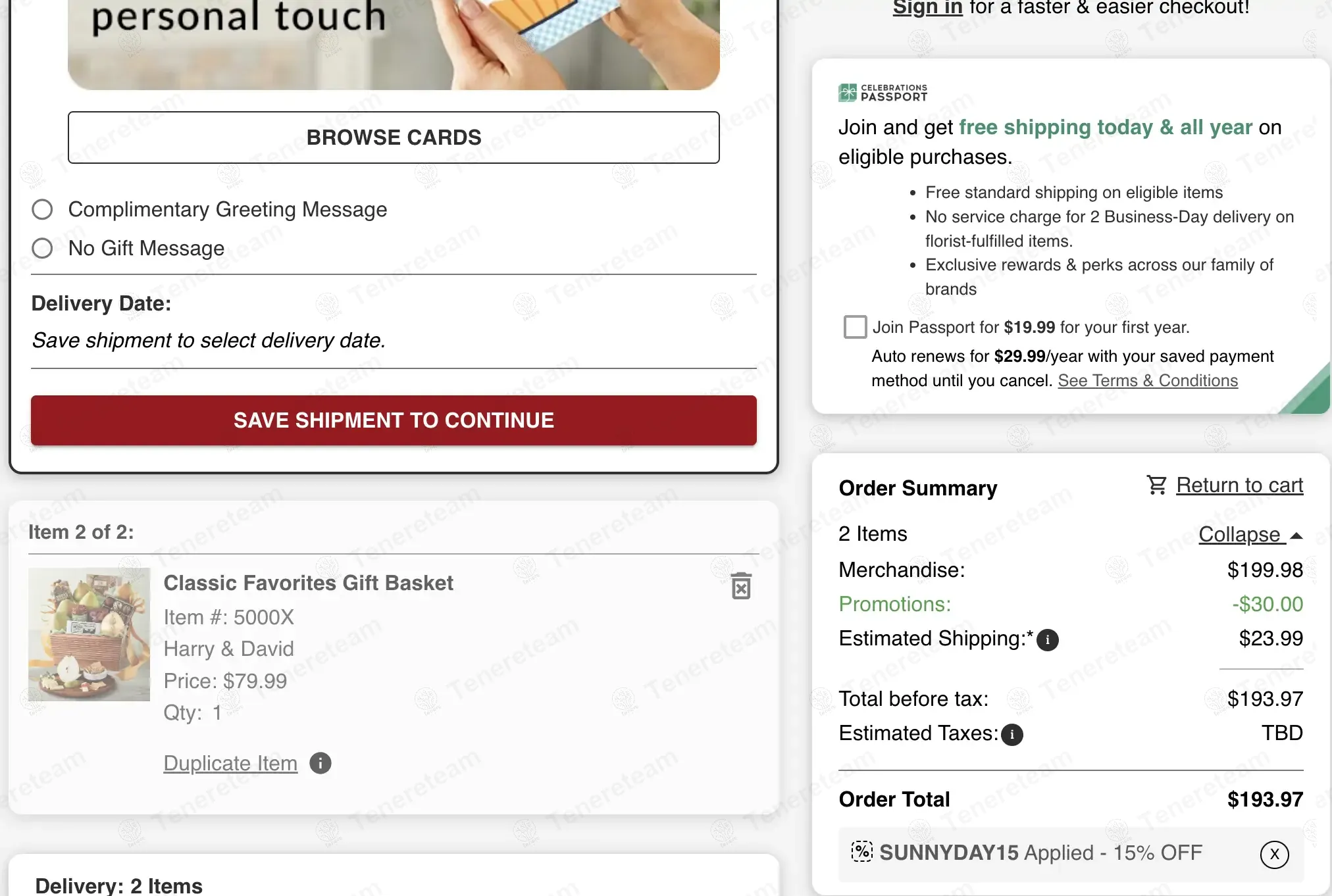This screenshot has width=1332, height=896.
Task: Select Complimentary Greeting Message option
Action: tap(43, 210)
